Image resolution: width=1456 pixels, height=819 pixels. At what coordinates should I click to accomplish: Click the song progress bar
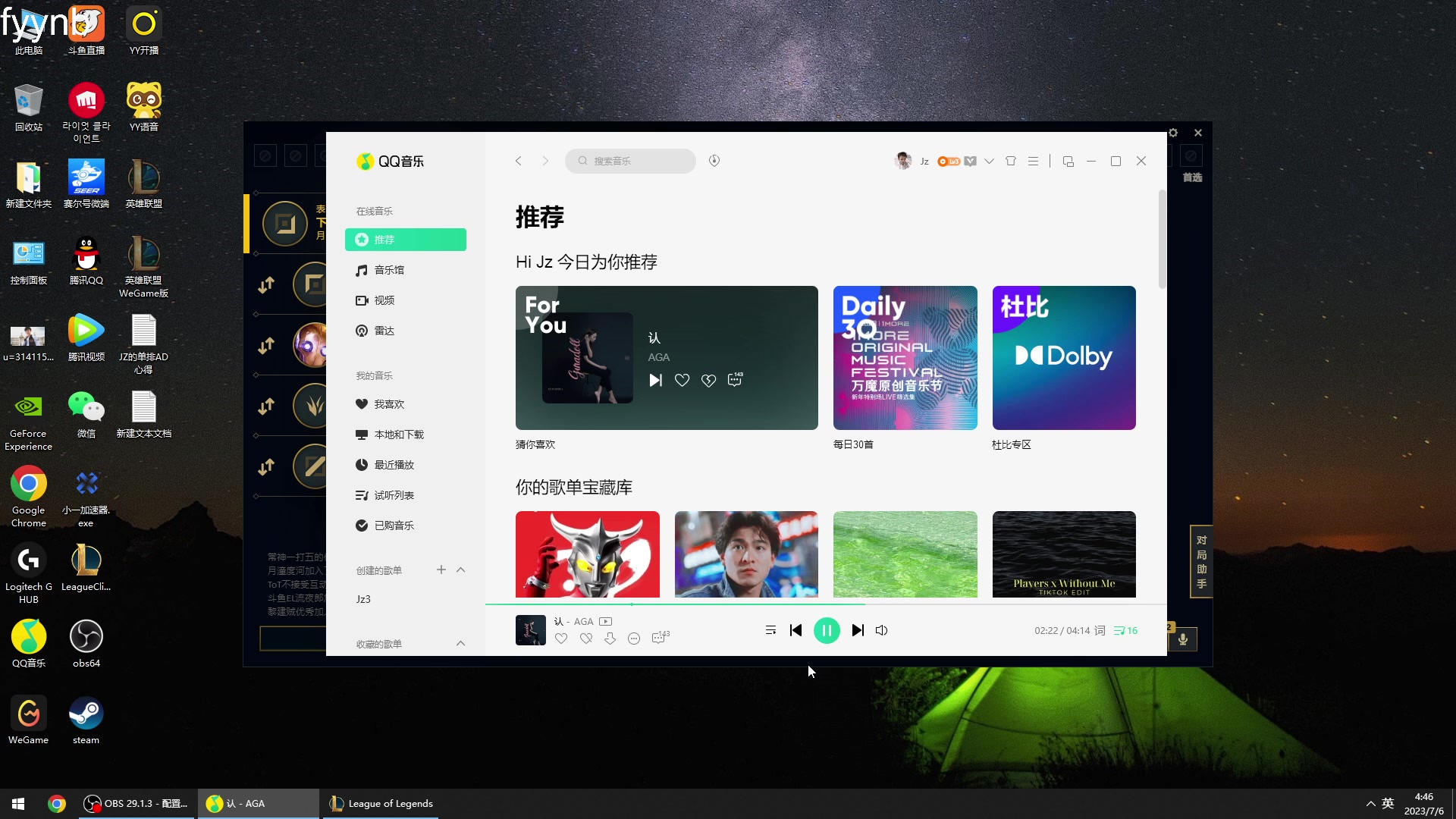826,604
